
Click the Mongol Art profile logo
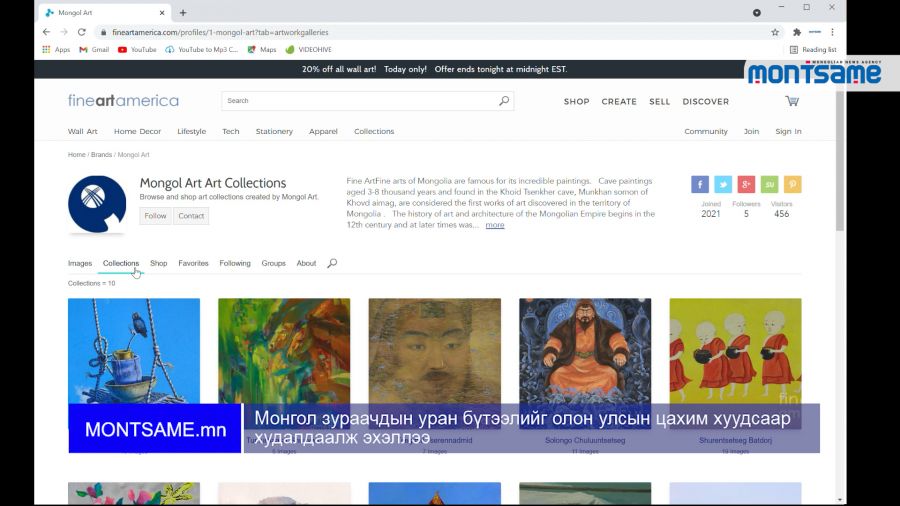click(x=97, y=204)
